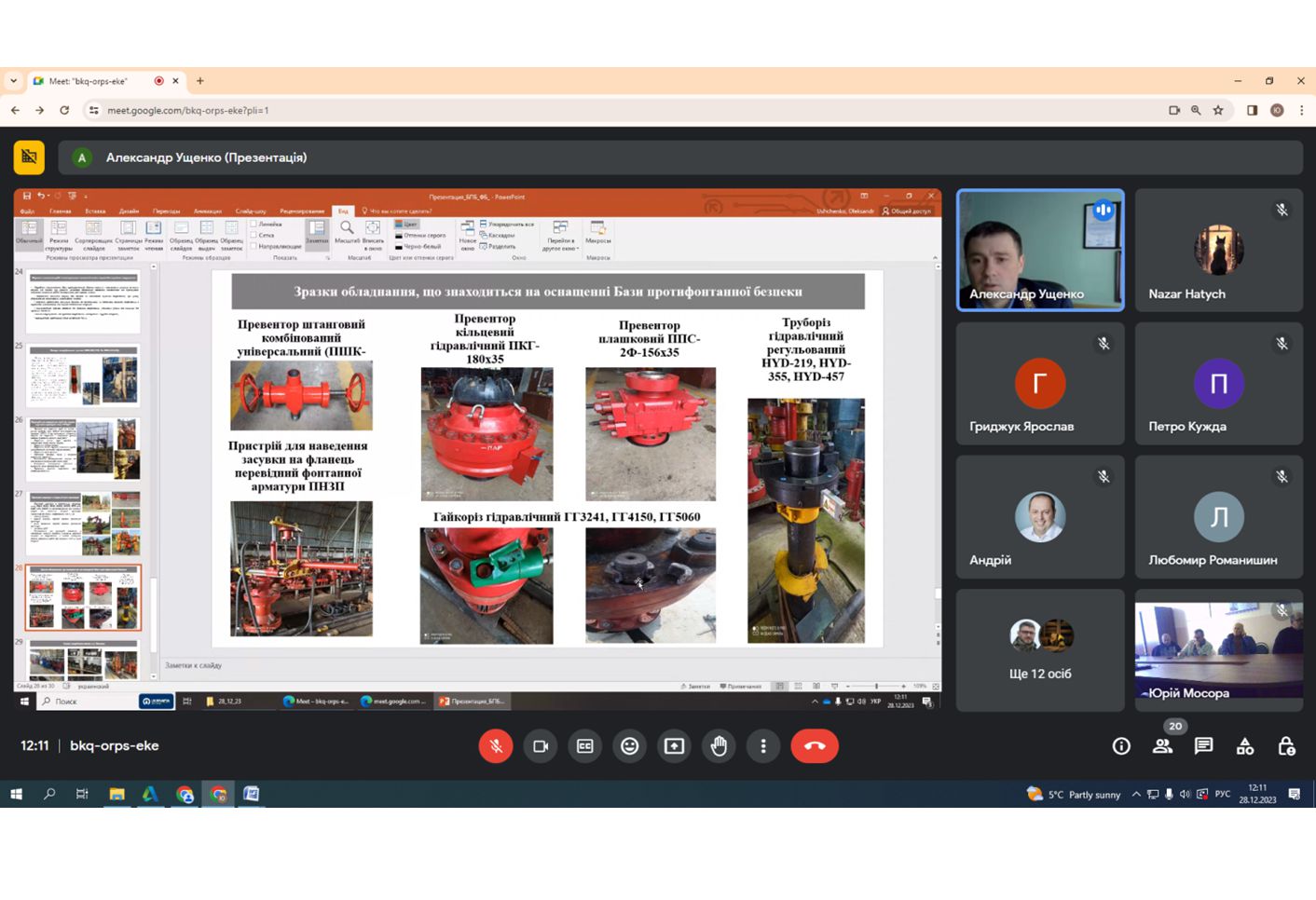1316x900 pixels.
Task: Send a reaction with the emoji button
Action: (x=630, y=746)
